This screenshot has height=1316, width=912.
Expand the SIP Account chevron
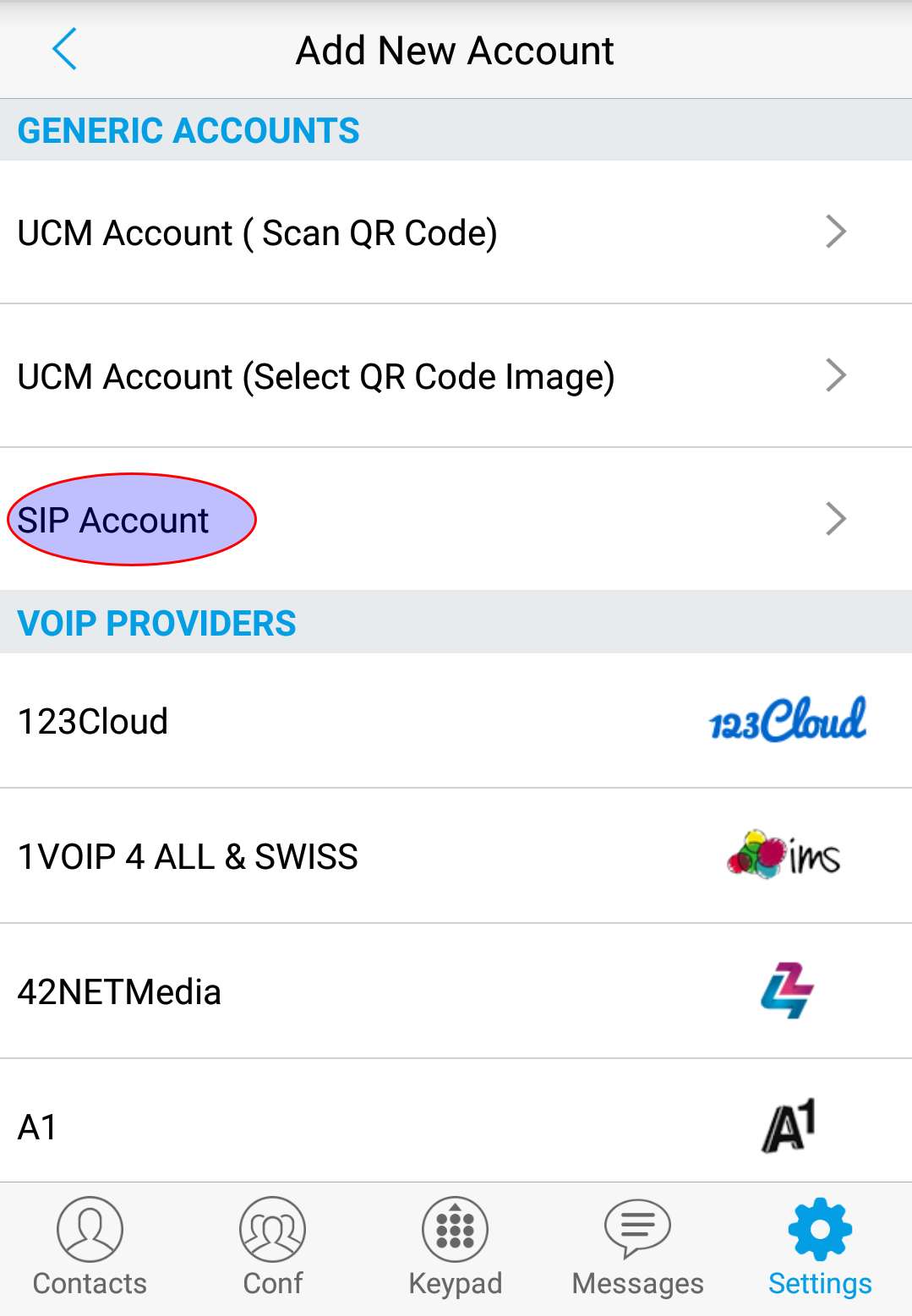[835, 519]
